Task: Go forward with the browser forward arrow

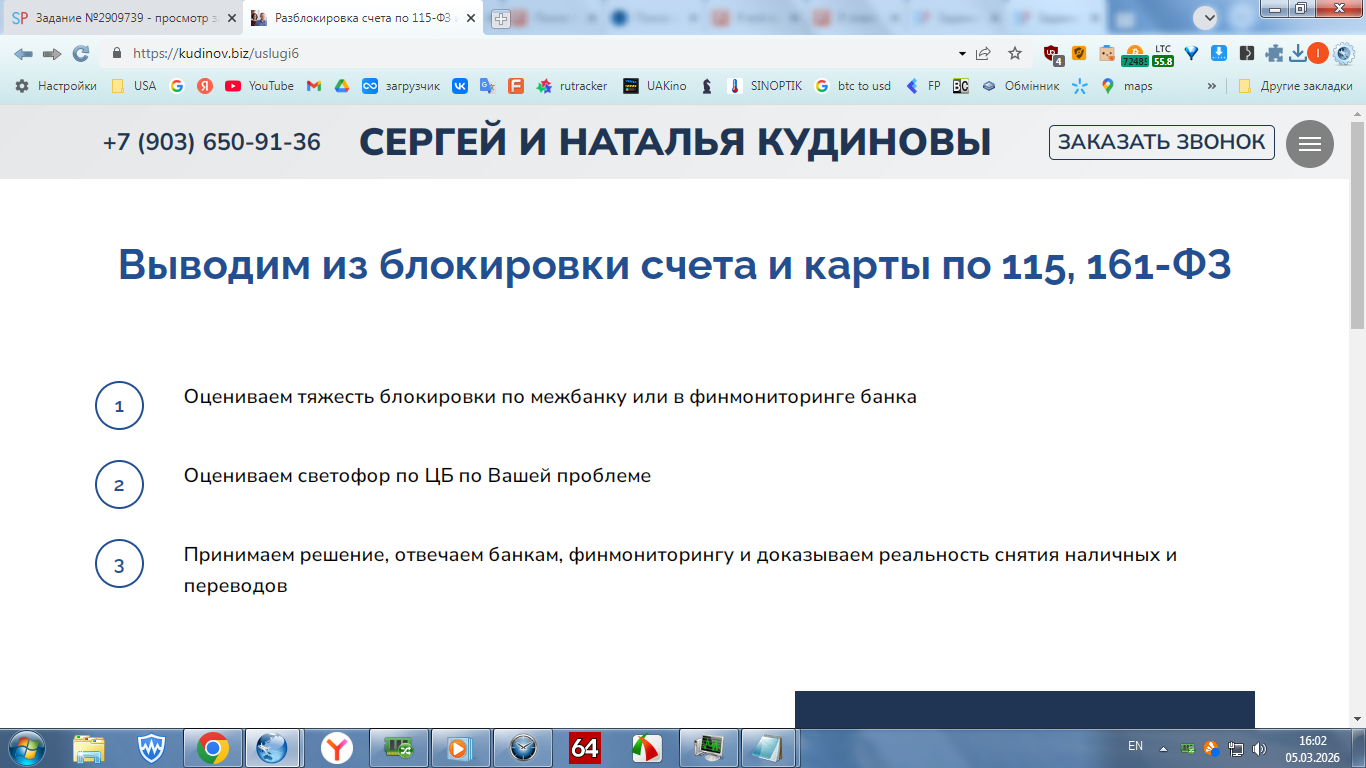Action: click(x=52, y=53)
